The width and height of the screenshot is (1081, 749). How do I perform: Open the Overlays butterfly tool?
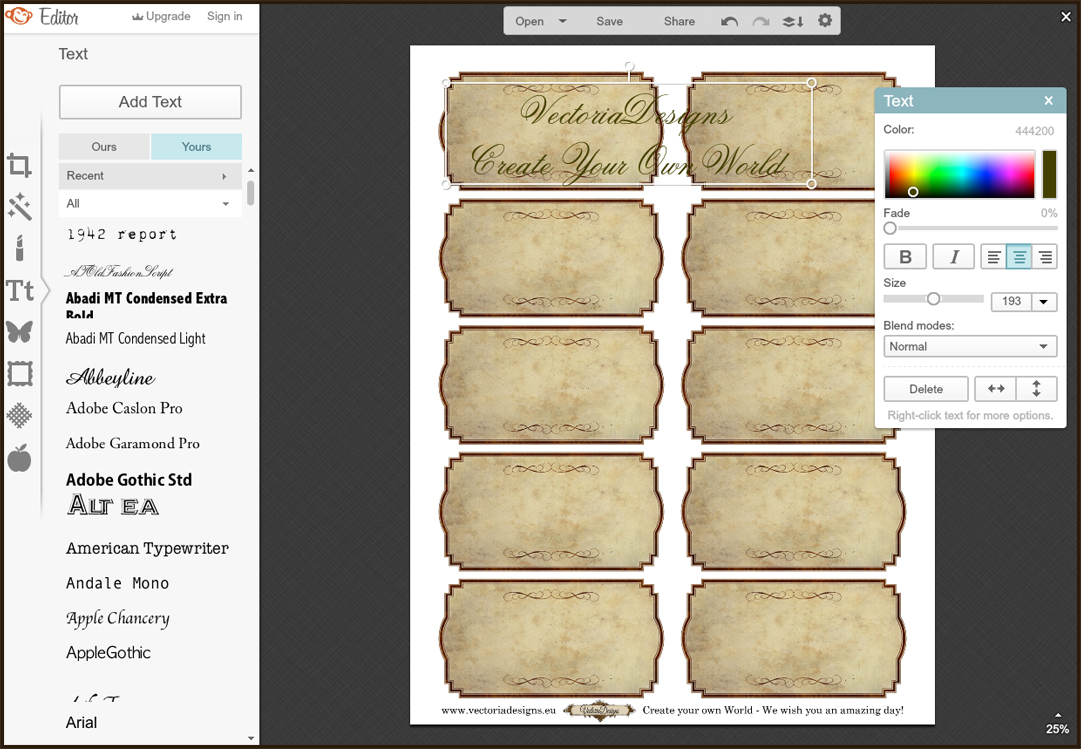point(19,332)
